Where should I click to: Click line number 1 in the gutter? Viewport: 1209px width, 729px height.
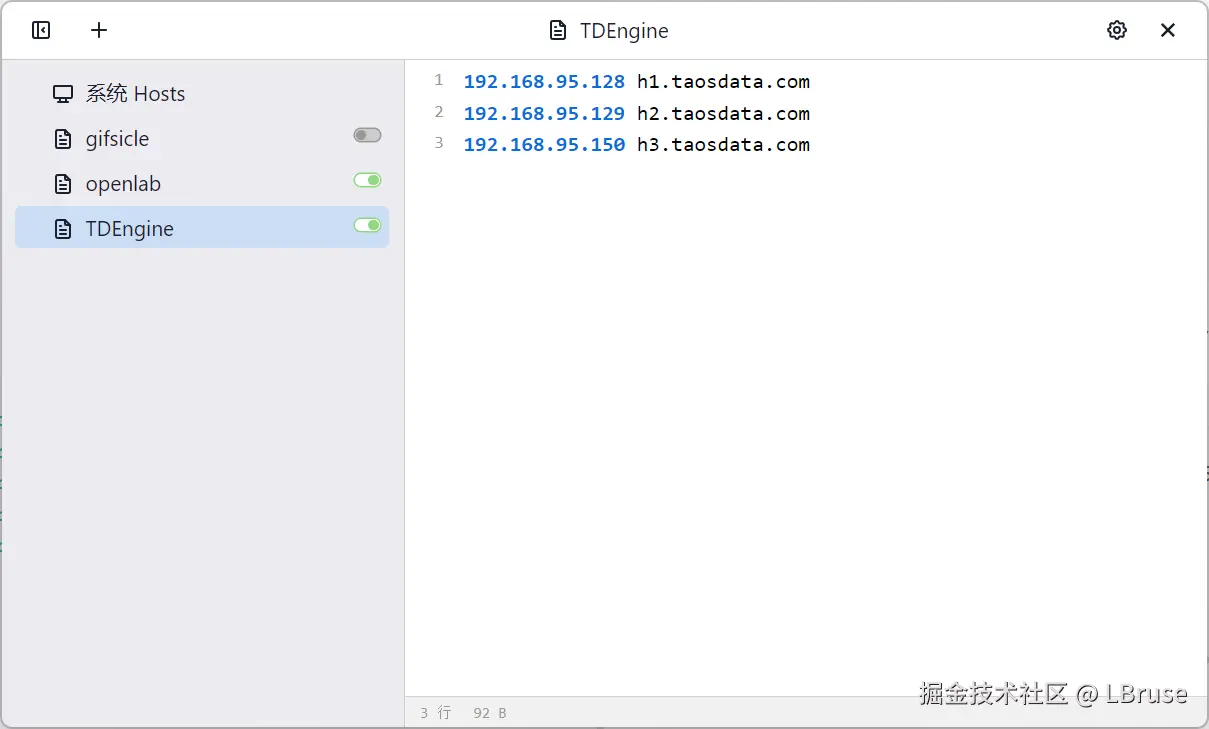point(438,80)
